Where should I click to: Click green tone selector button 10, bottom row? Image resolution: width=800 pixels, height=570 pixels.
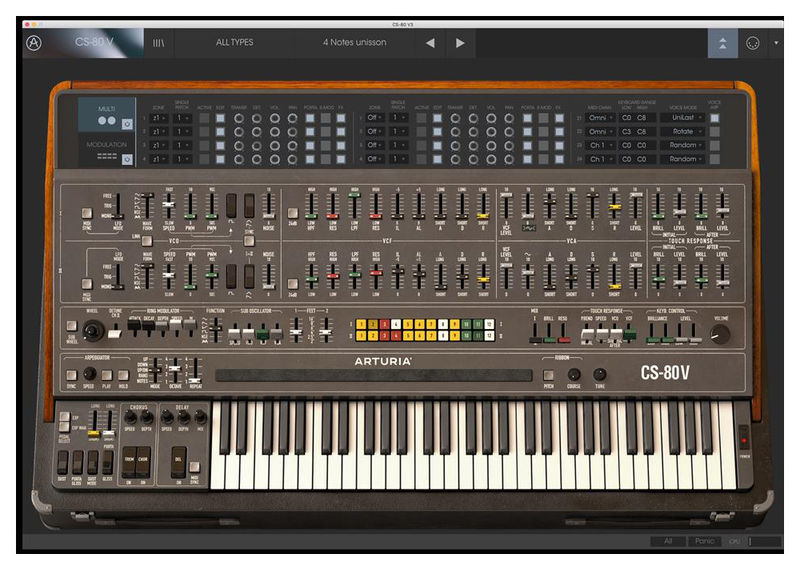[x=466, y=335]
